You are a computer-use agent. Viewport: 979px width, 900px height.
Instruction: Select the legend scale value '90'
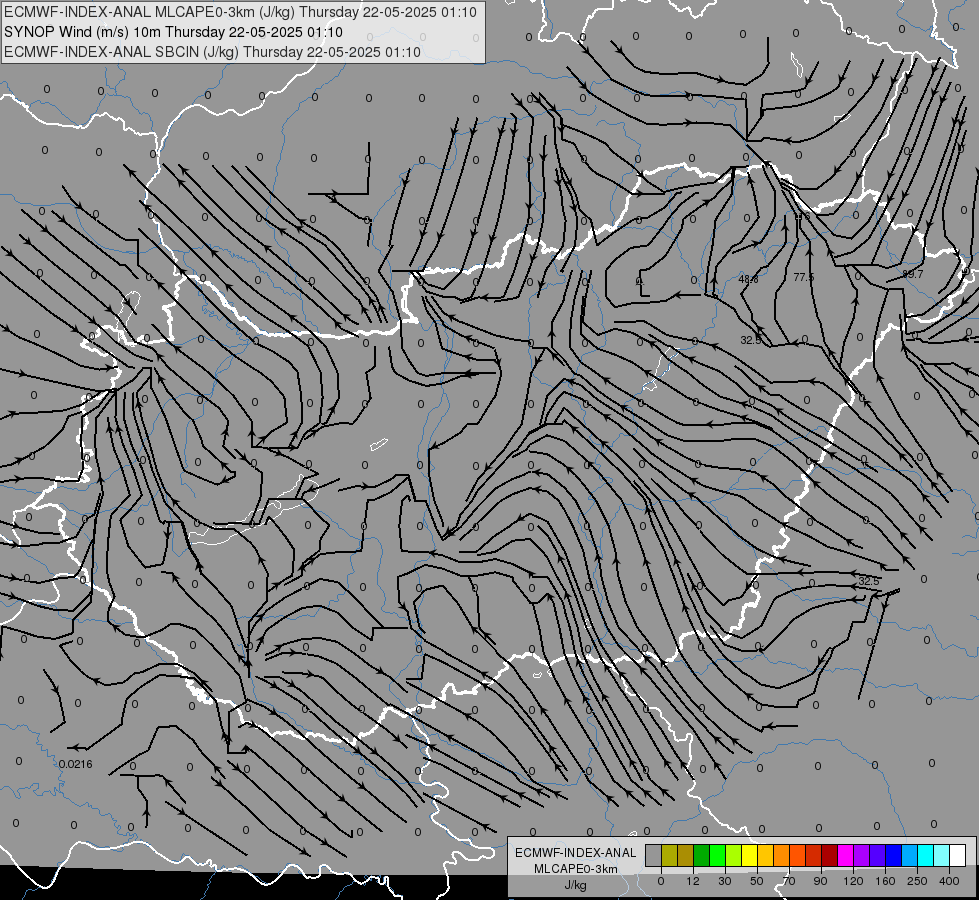(x=820, y=881)
